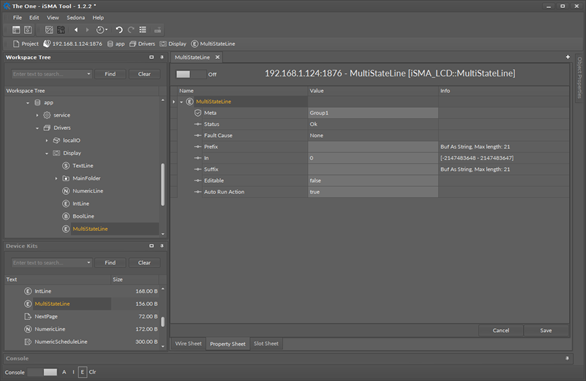Open the Sedona menu
Screen dimensions: 586x381
click(x=75, y=18)
